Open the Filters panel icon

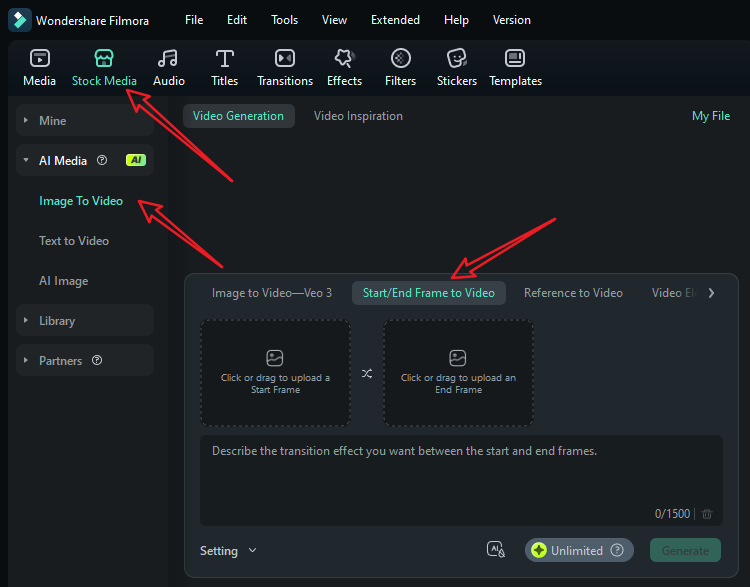[x=400, y=58]
